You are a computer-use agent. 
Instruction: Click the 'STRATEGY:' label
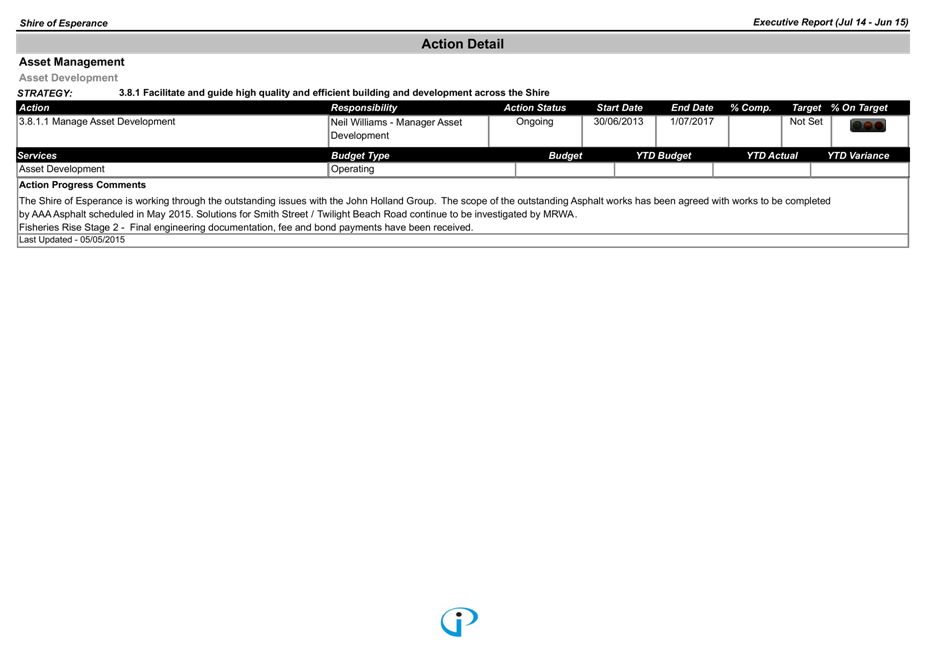point(45,93)
